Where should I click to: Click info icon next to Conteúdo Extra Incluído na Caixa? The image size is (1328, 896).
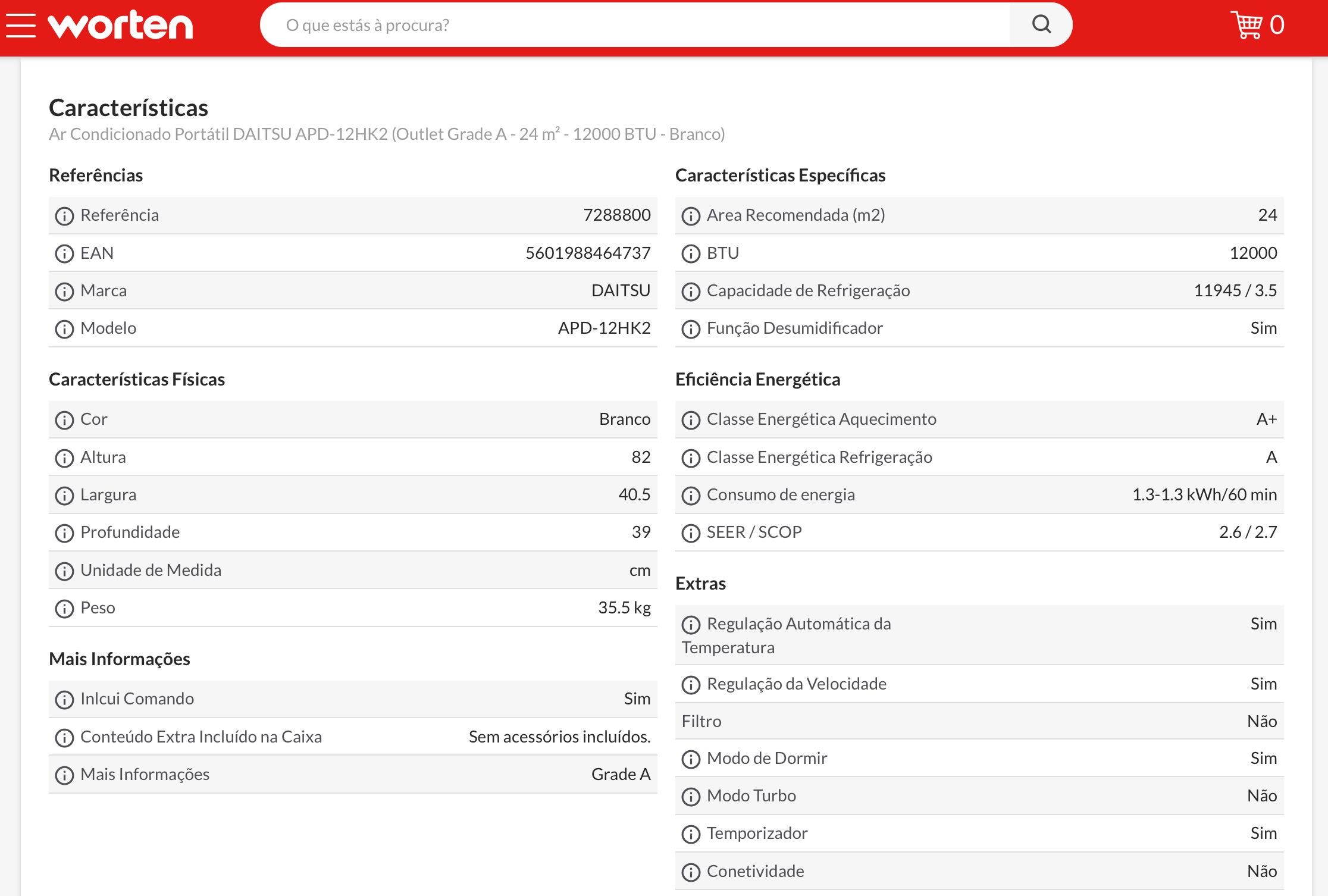point(64,738)
